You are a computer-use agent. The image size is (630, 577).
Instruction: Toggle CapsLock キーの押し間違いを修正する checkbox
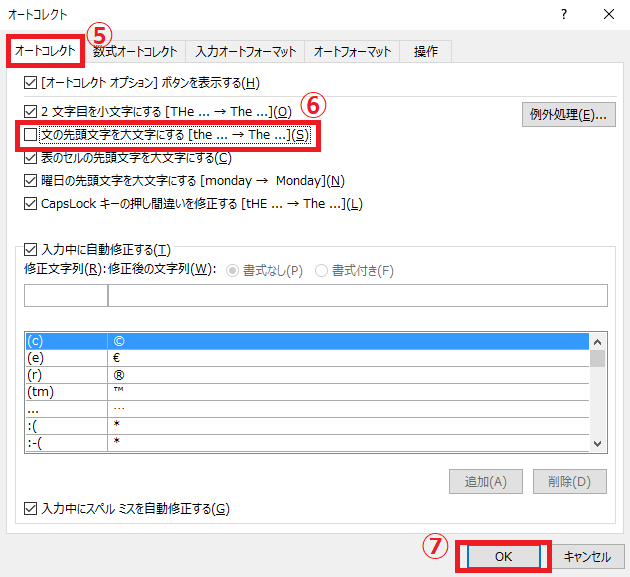(x=31, y=204)
